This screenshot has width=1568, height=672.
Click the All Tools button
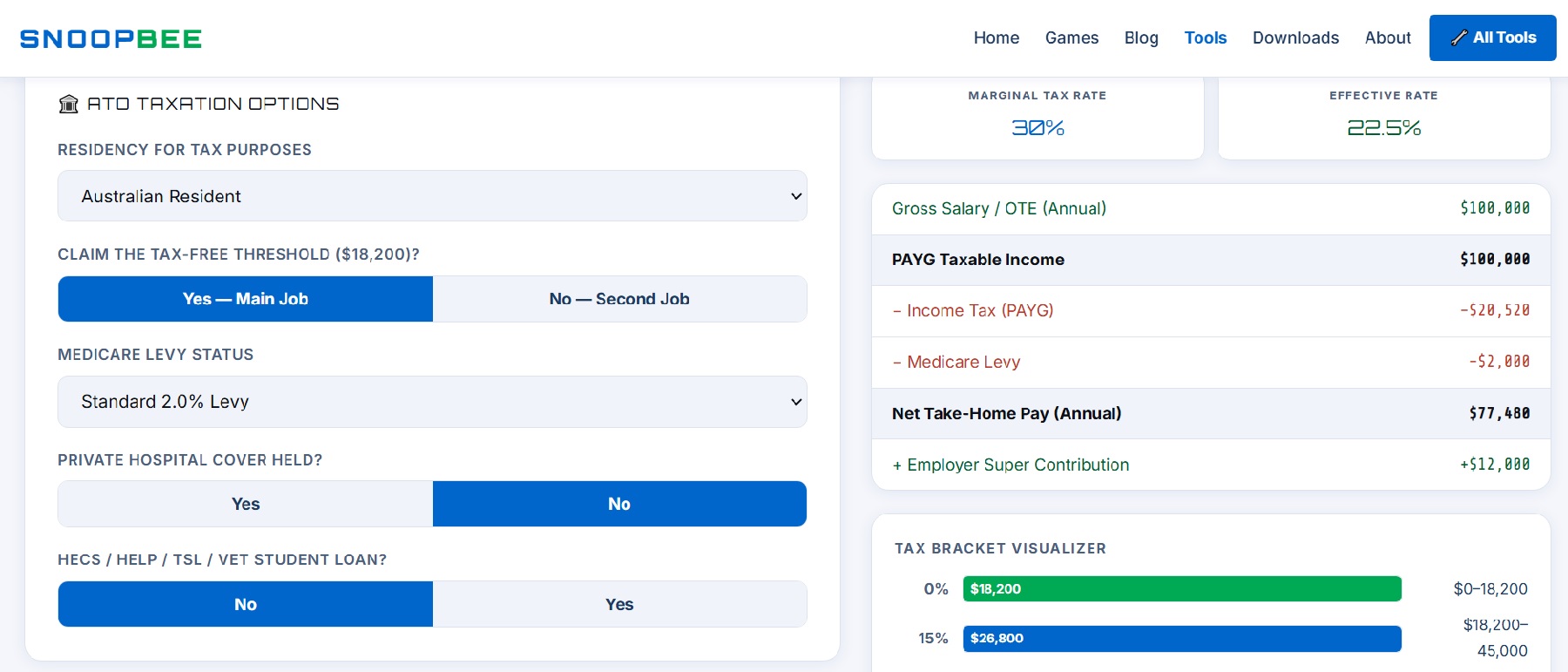click(x=1493, y=37)
